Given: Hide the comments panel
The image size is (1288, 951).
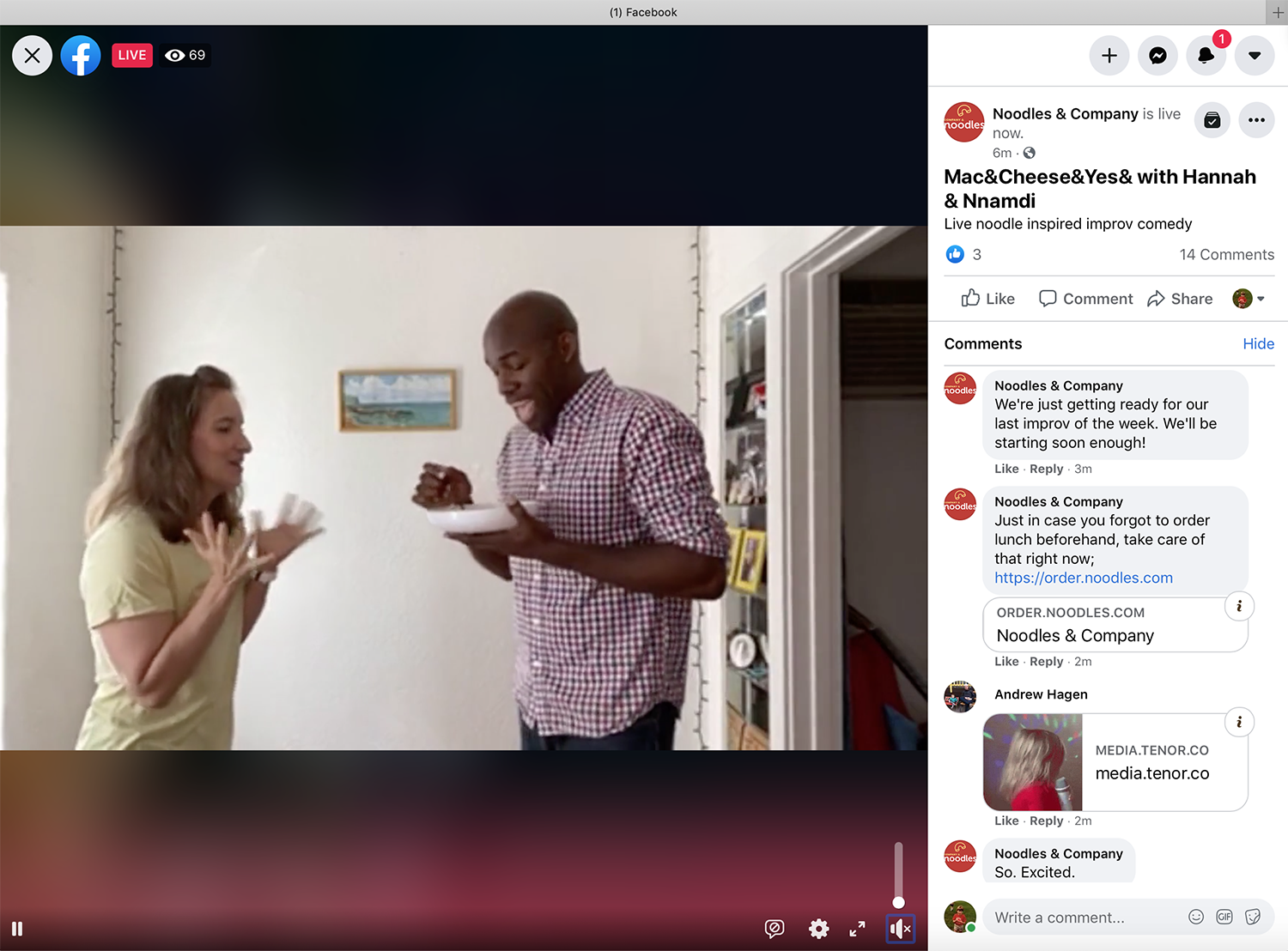Looking at the screenshot, I should [1258, 343].
